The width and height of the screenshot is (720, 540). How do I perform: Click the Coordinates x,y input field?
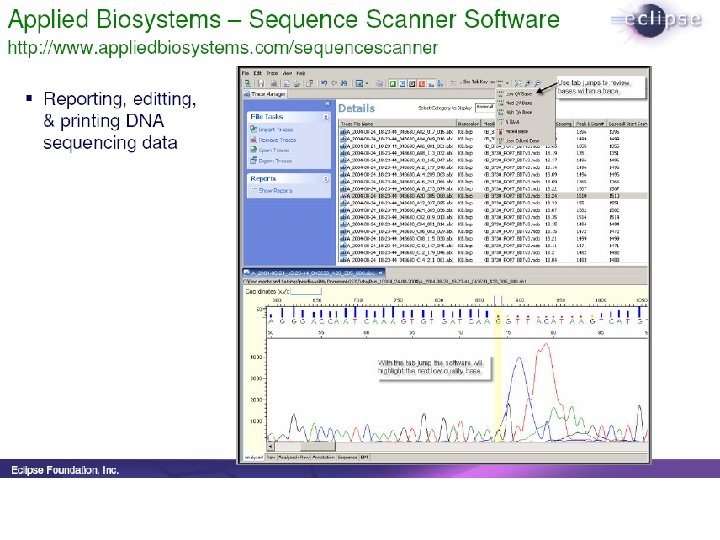click(x=306, y=291)
